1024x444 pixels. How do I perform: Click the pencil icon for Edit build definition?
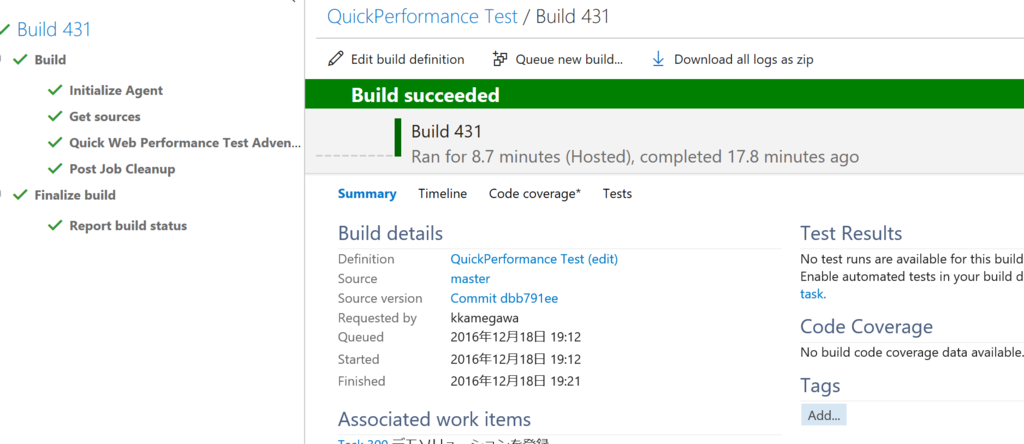click(x=335, y=59)
